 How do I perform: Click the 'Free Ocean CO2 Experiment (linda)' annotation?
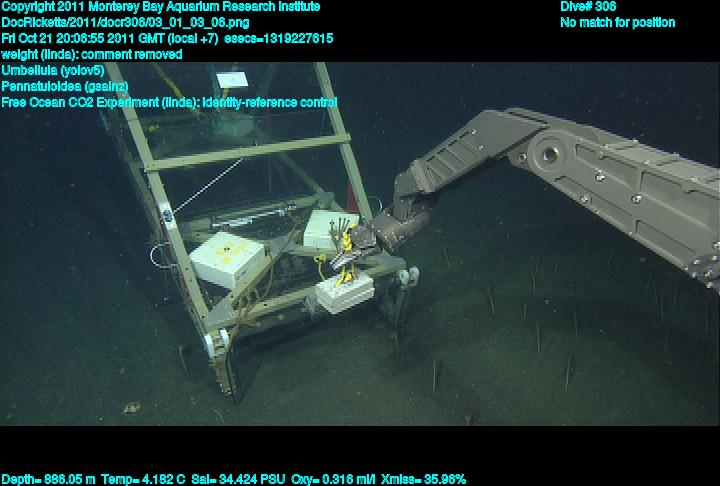[101, 102]
